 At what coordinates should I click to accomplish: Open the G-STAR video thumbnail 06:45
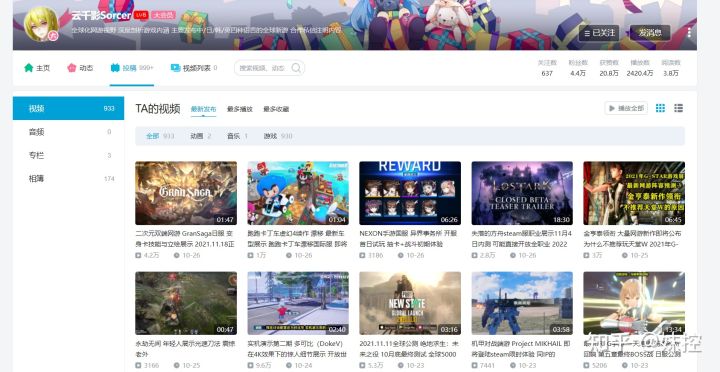click(x=634, y=193)
